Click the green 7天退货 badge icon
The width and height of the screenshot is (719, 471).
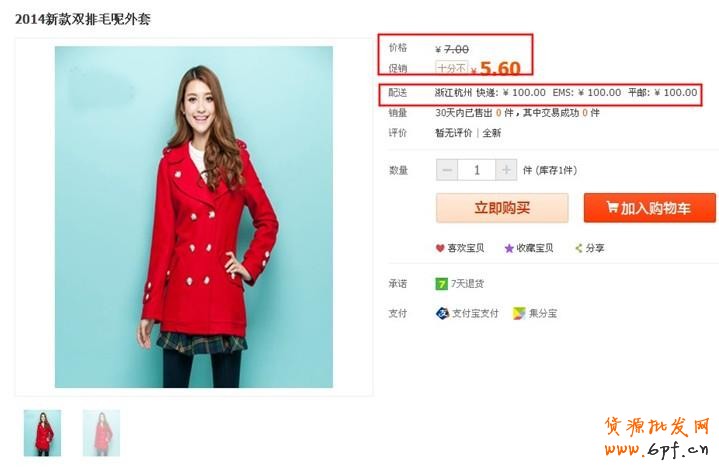coord(441,284)
